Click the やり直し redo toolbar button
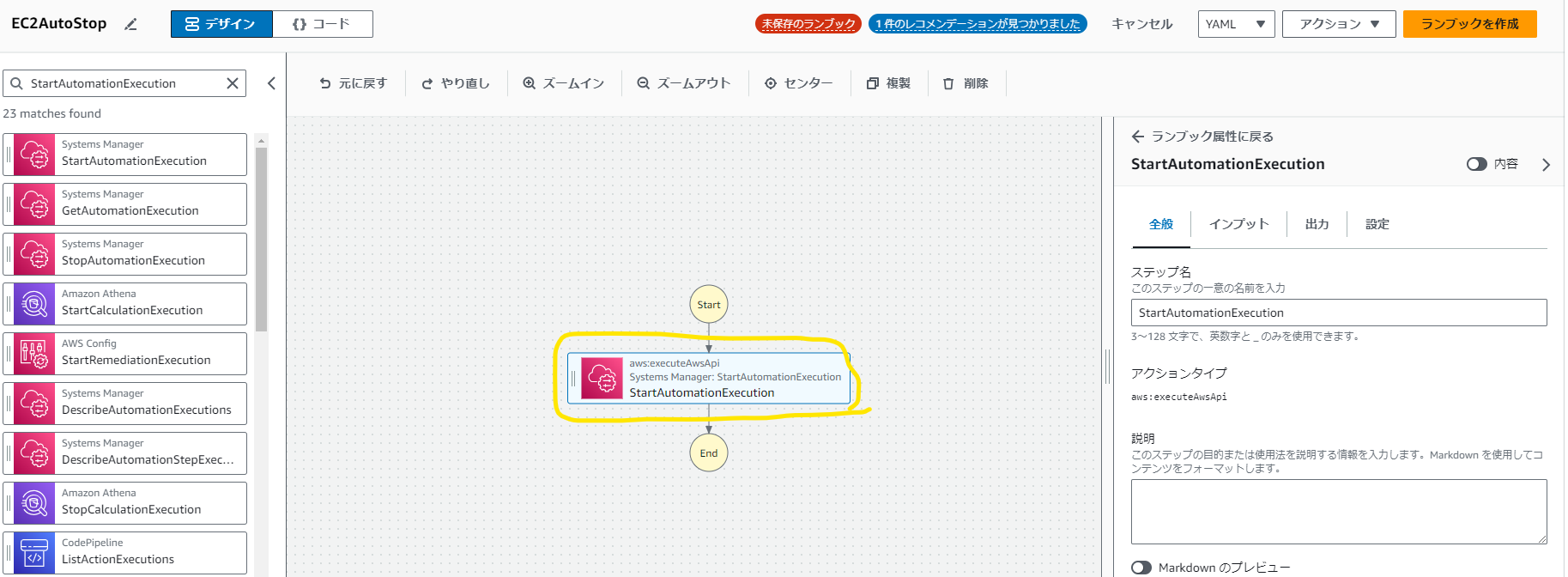Image resolution: width=1568 pixels, height=577 pixels. click(x=456, y=83)
